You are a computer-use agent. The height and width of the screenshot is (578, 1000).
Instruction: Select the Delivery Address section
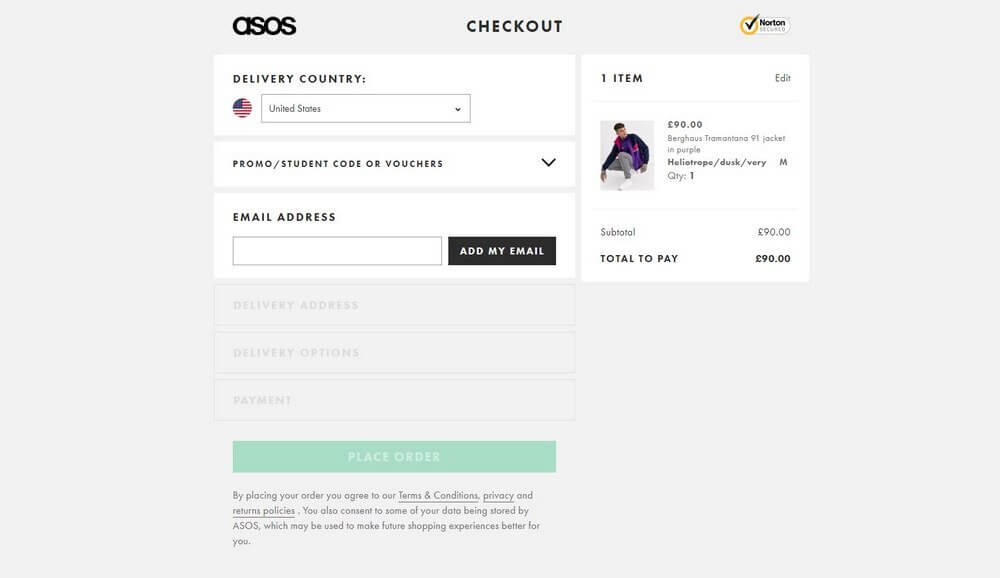(393, 304)
